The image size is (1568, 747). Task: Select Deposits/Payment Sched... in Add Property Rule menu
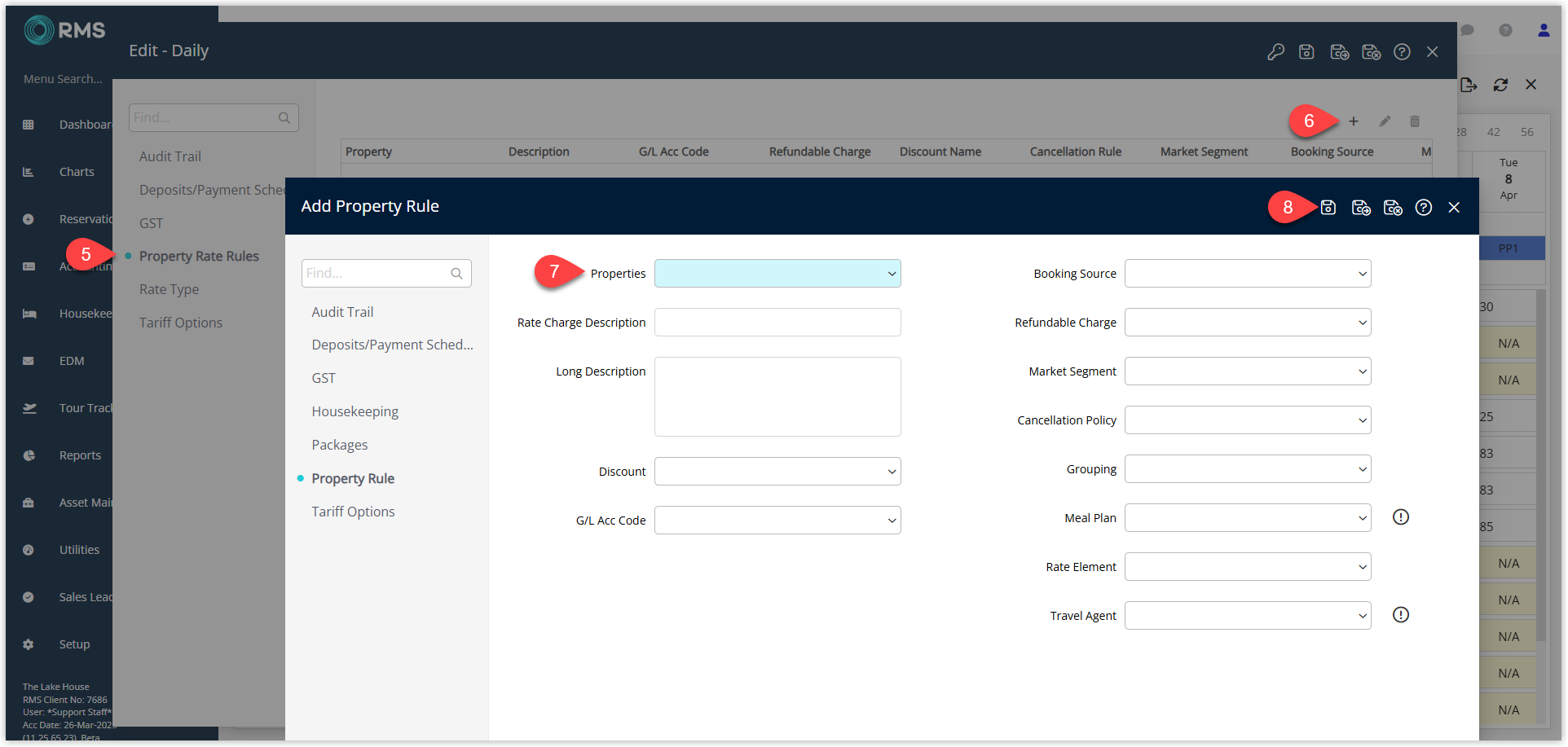392,345
